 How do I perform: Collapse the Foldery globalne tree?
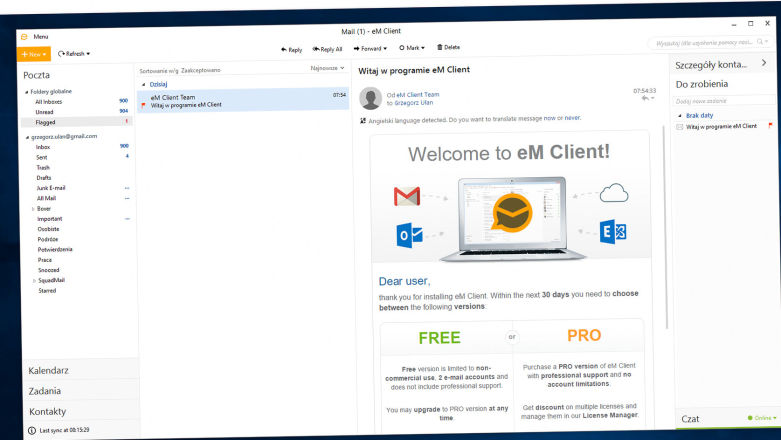26,92
